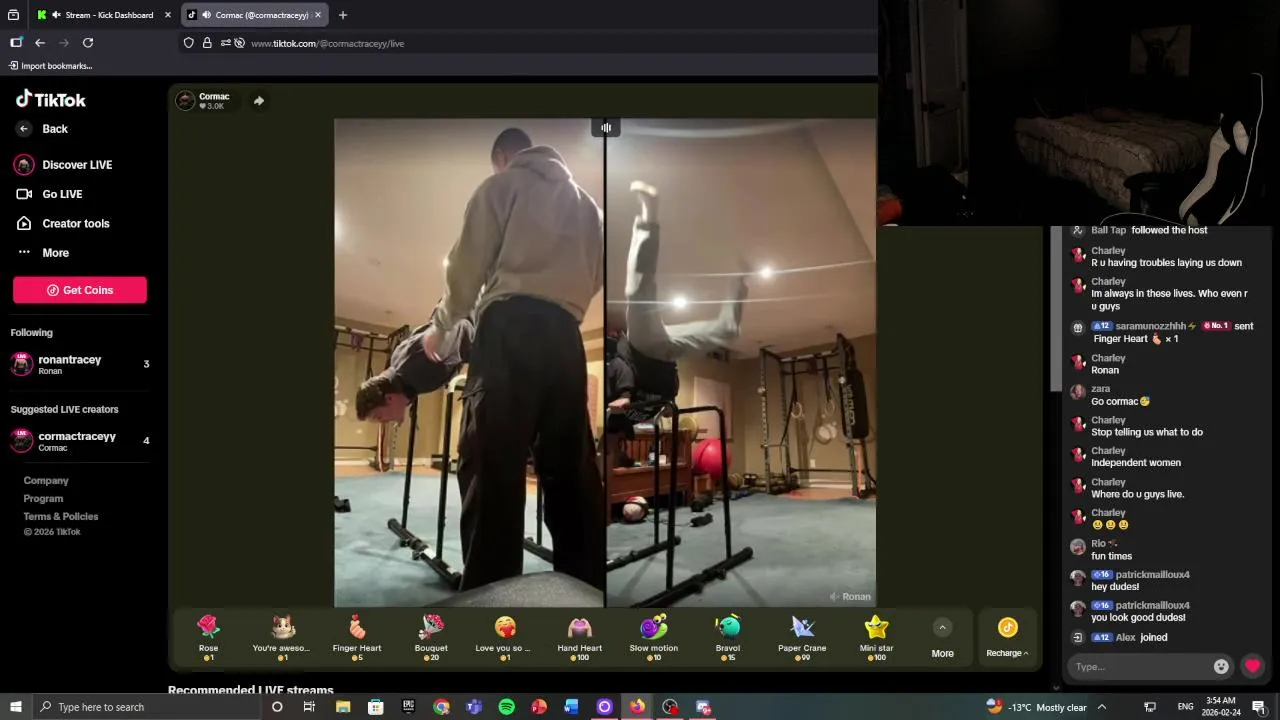1280x720 pixels.
Task: Open Spotify from the taskbar
Action: point(506,707)
